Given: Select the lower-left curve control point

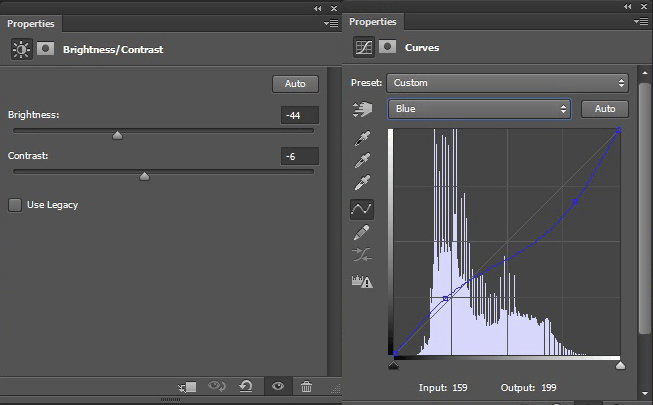Looking at the screenshot, I should coord(446,298).
